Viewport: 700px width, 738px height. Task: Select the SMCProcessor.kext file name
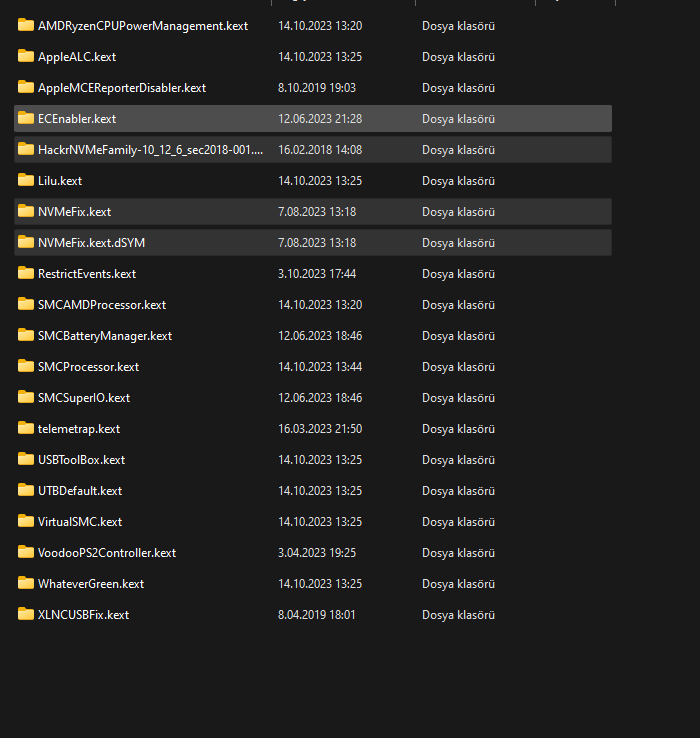point(89,367)
